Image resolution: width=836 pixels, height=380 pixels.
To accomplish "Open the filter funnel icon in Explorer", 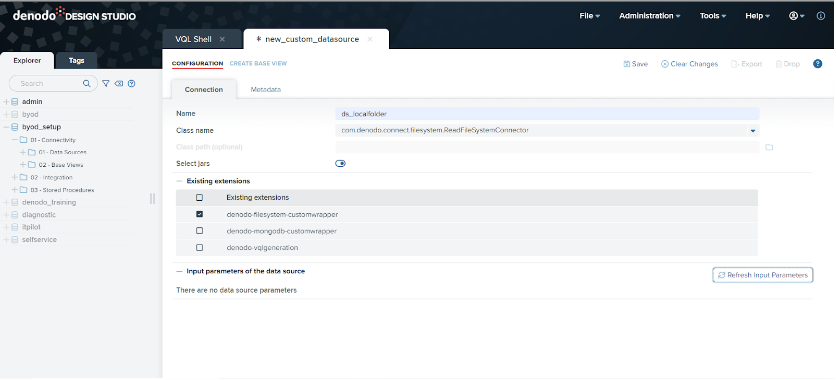I will (x=106, y=84).
